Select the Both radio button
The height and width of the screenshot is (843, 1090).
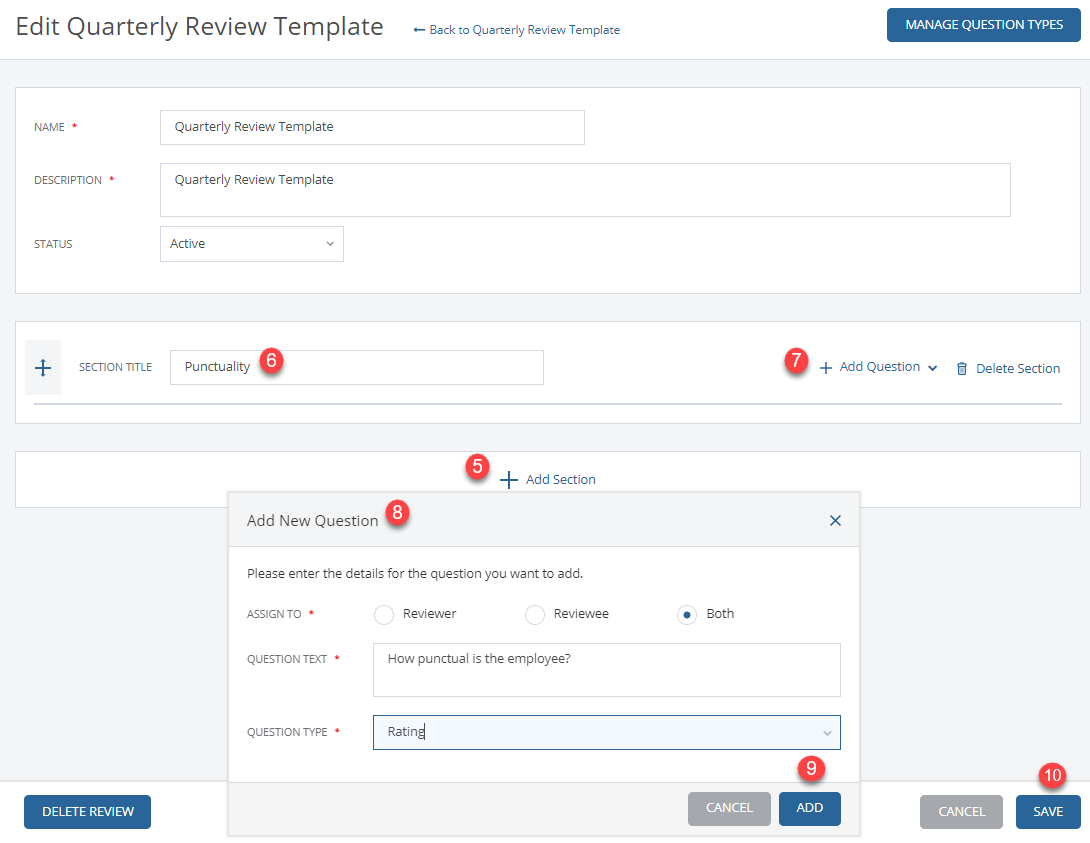(x=686, y=614)
